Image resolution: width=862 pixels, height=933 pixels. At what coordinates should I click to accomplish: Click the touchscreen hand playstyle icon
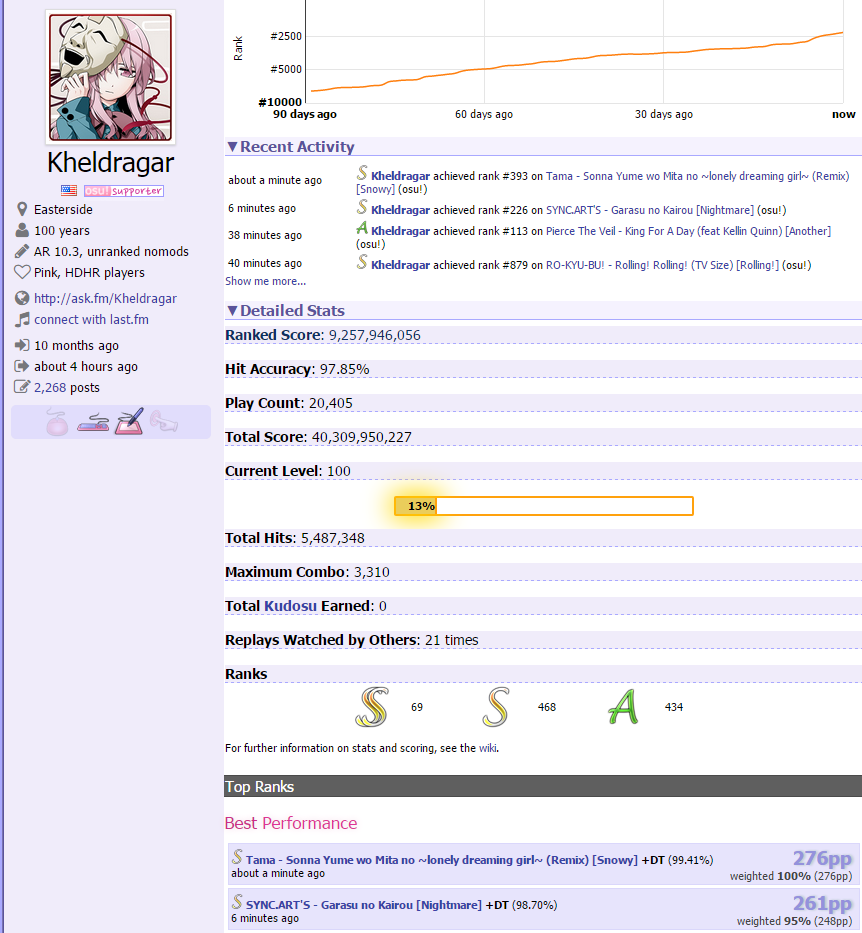[x=164, y=421]
